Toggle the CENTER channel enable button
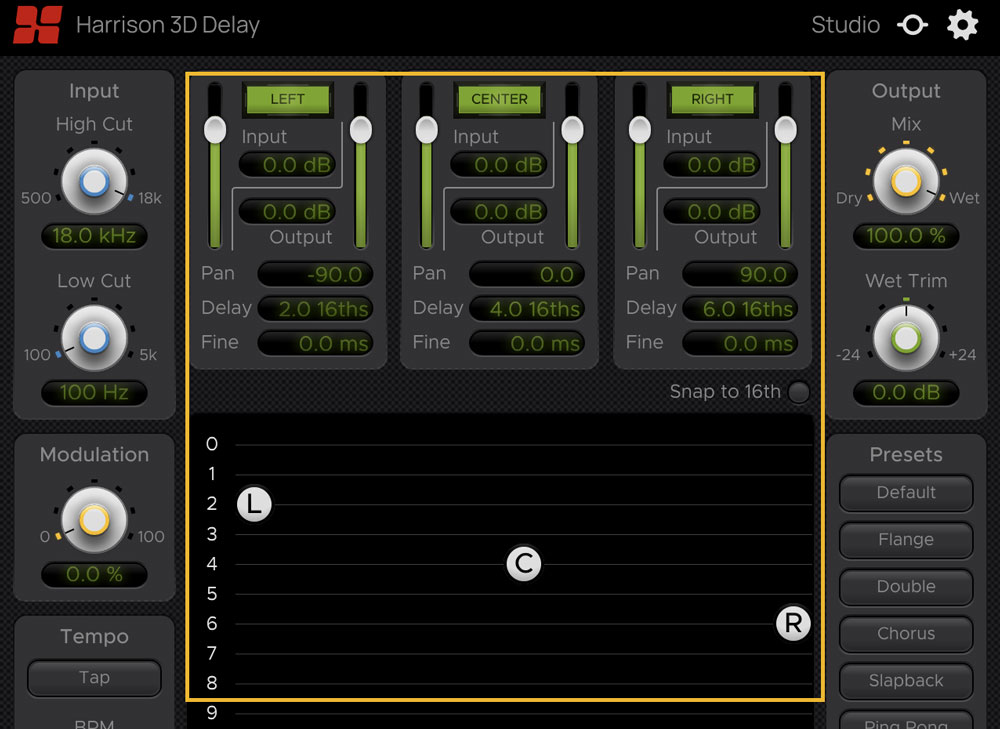The image size is (1000, 729). tap(499, 99)
